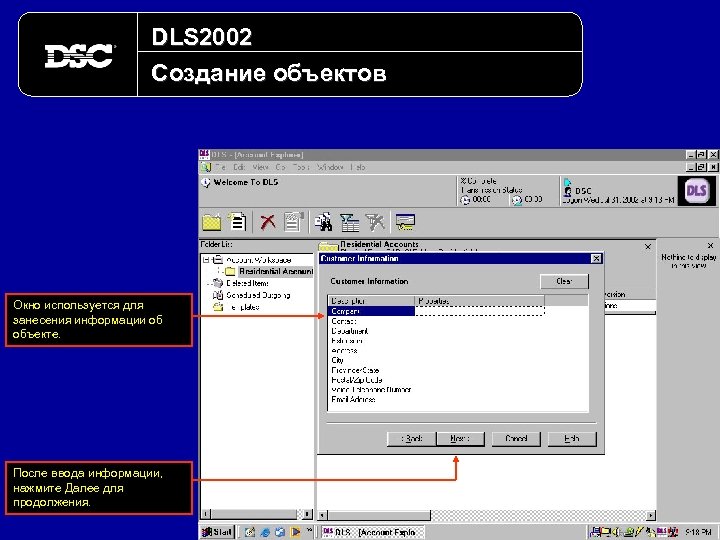The width and height of the screenshot is (720, 540).
Task: Open the Help menu
Action: [x=358, y=167]
